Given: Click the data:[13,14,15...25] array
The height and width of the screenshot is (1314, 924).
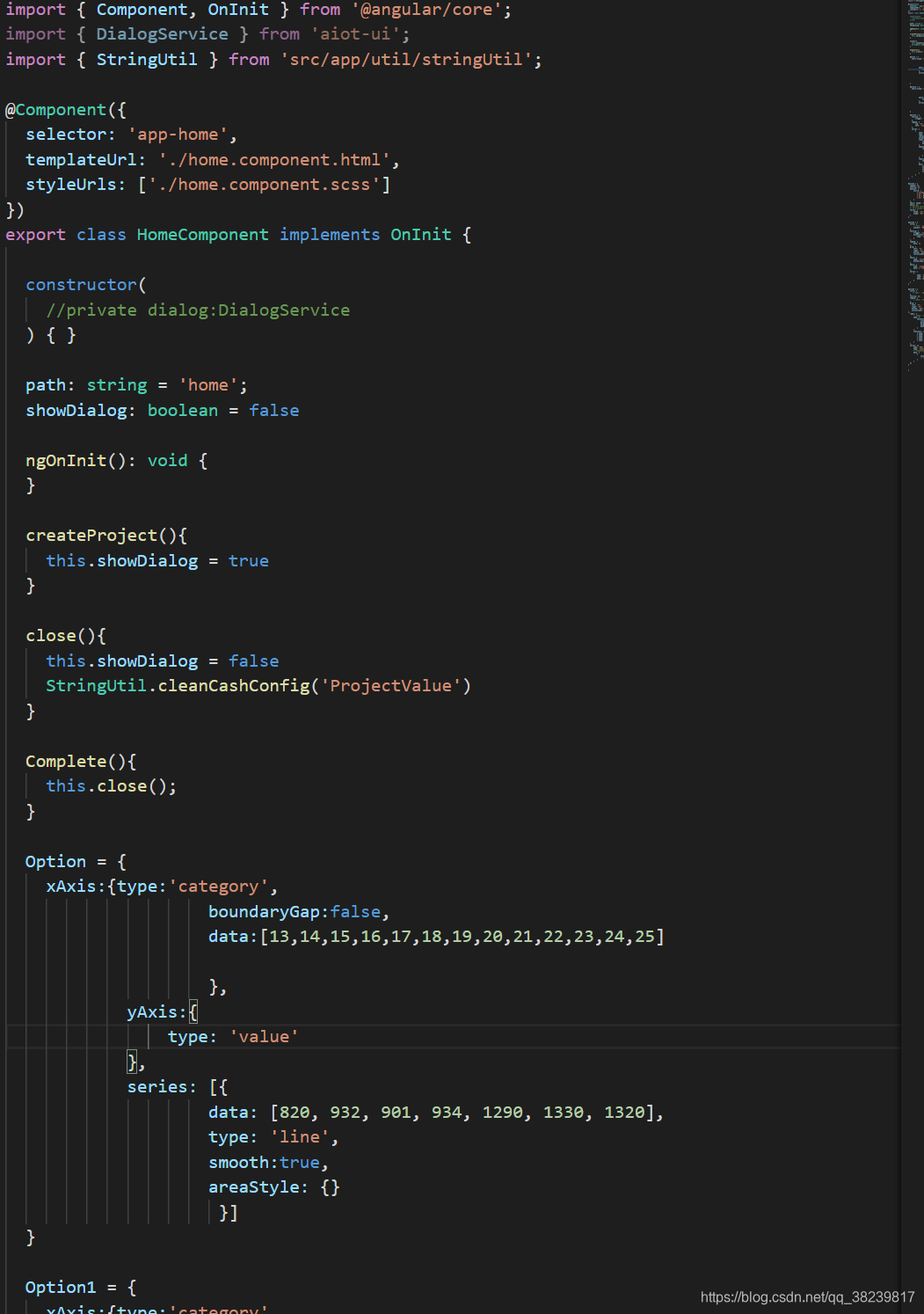Looking at the screenshot, I should point(436,937).
